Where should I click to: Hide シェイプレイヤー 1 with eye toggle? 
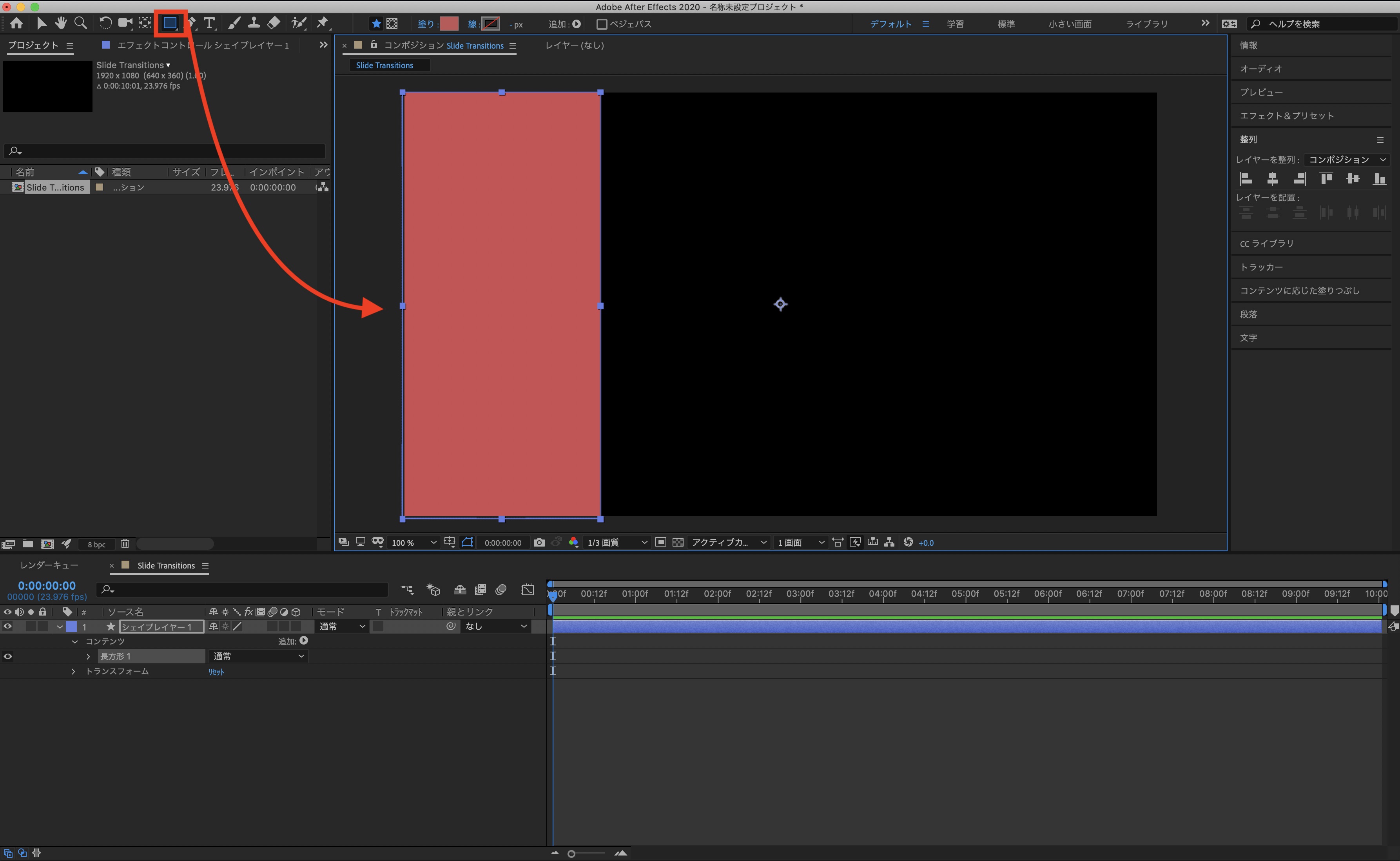[x=8, y=626]
